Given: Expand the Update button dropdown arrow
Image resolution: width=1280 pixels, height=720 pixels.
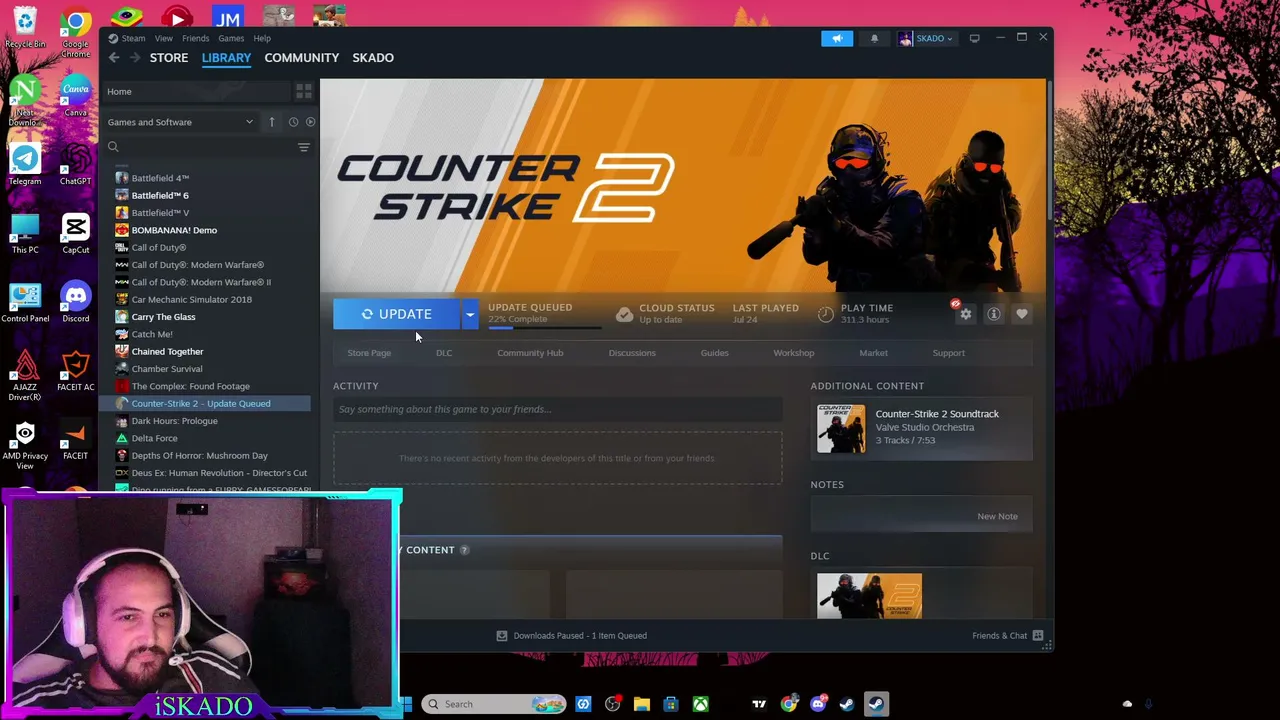Looking at the screenshot, I should (470, 314).
